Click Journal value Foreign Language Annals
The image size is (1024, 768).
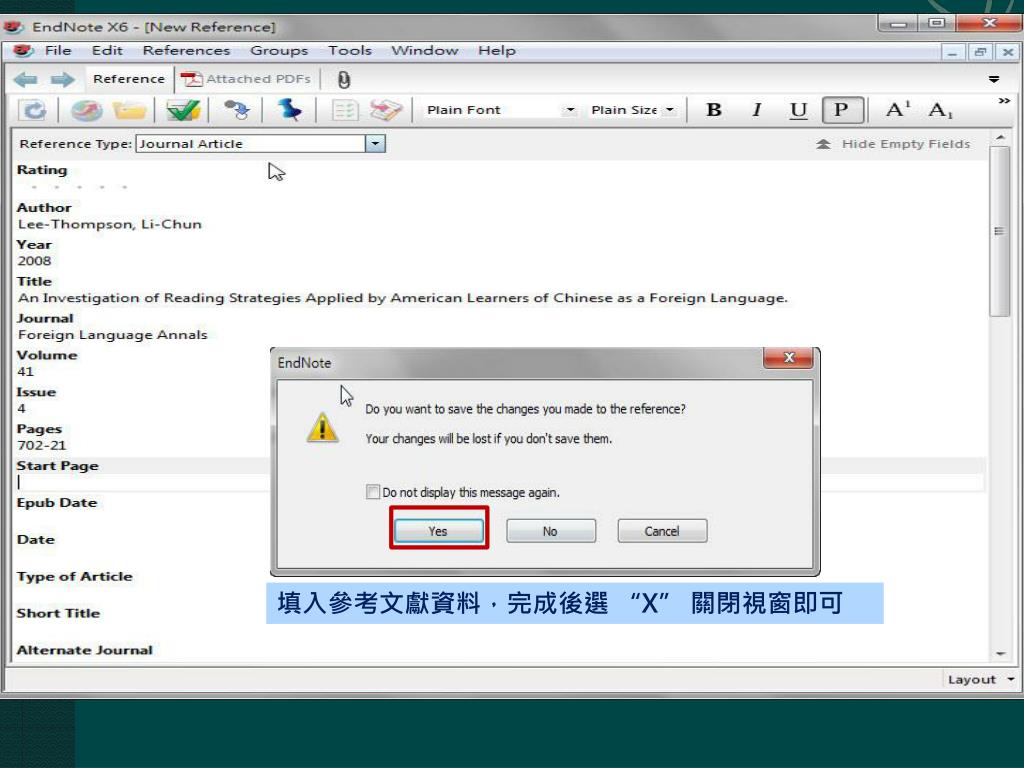[112, 334]
